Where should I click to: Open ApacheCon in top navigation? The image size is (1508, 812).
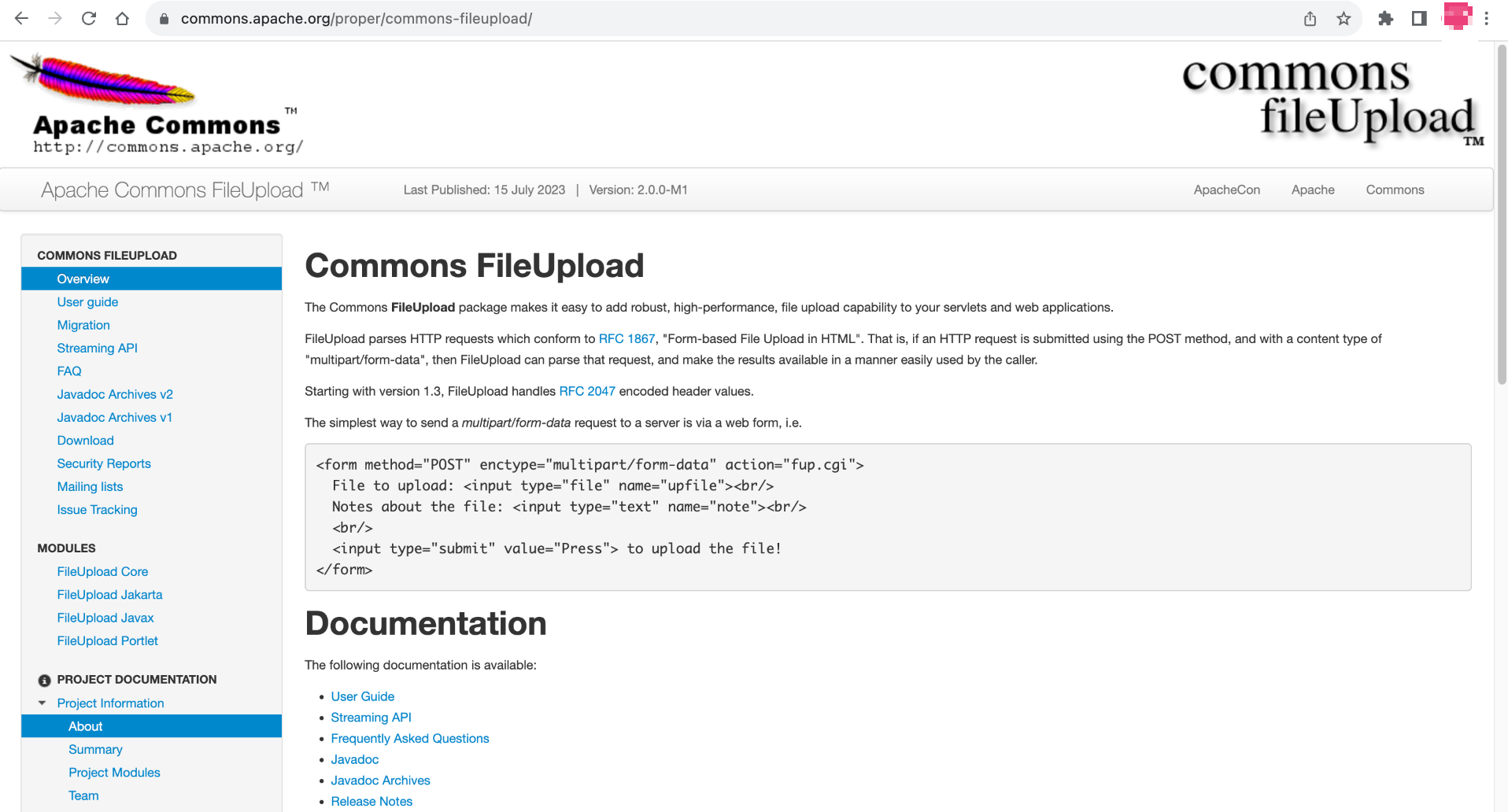pyautogui.click(x=1226, y=190)
